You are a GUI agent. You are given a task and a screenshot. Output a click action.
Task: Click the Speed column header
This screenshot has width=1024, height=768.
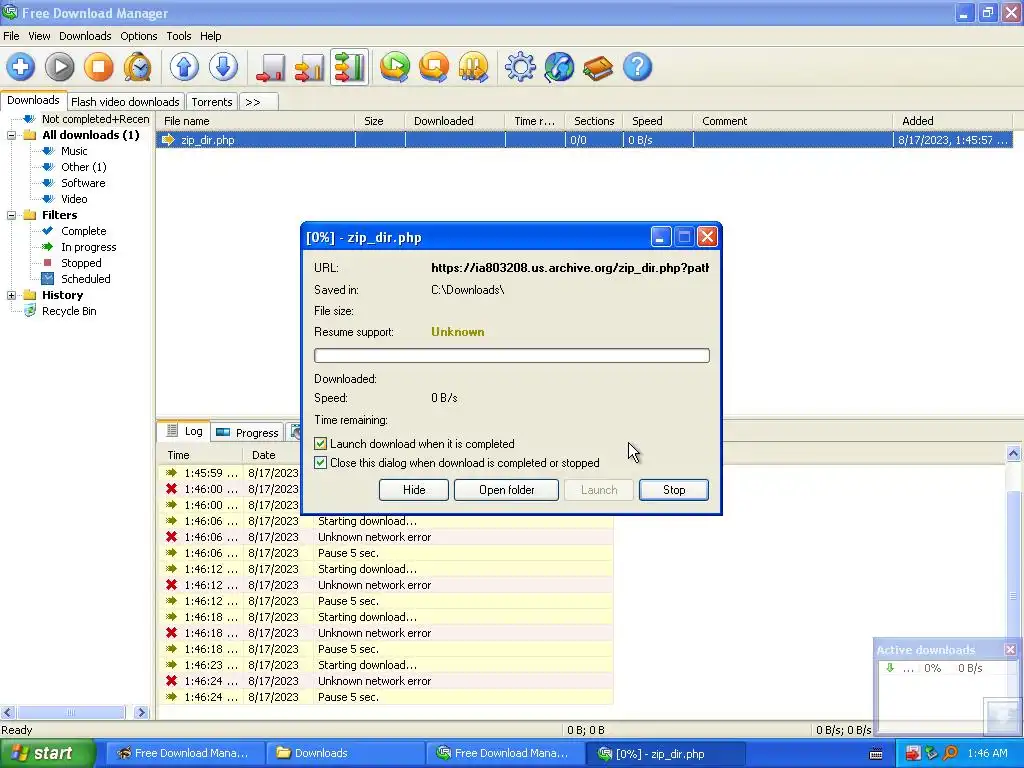[x=658, y=121]
